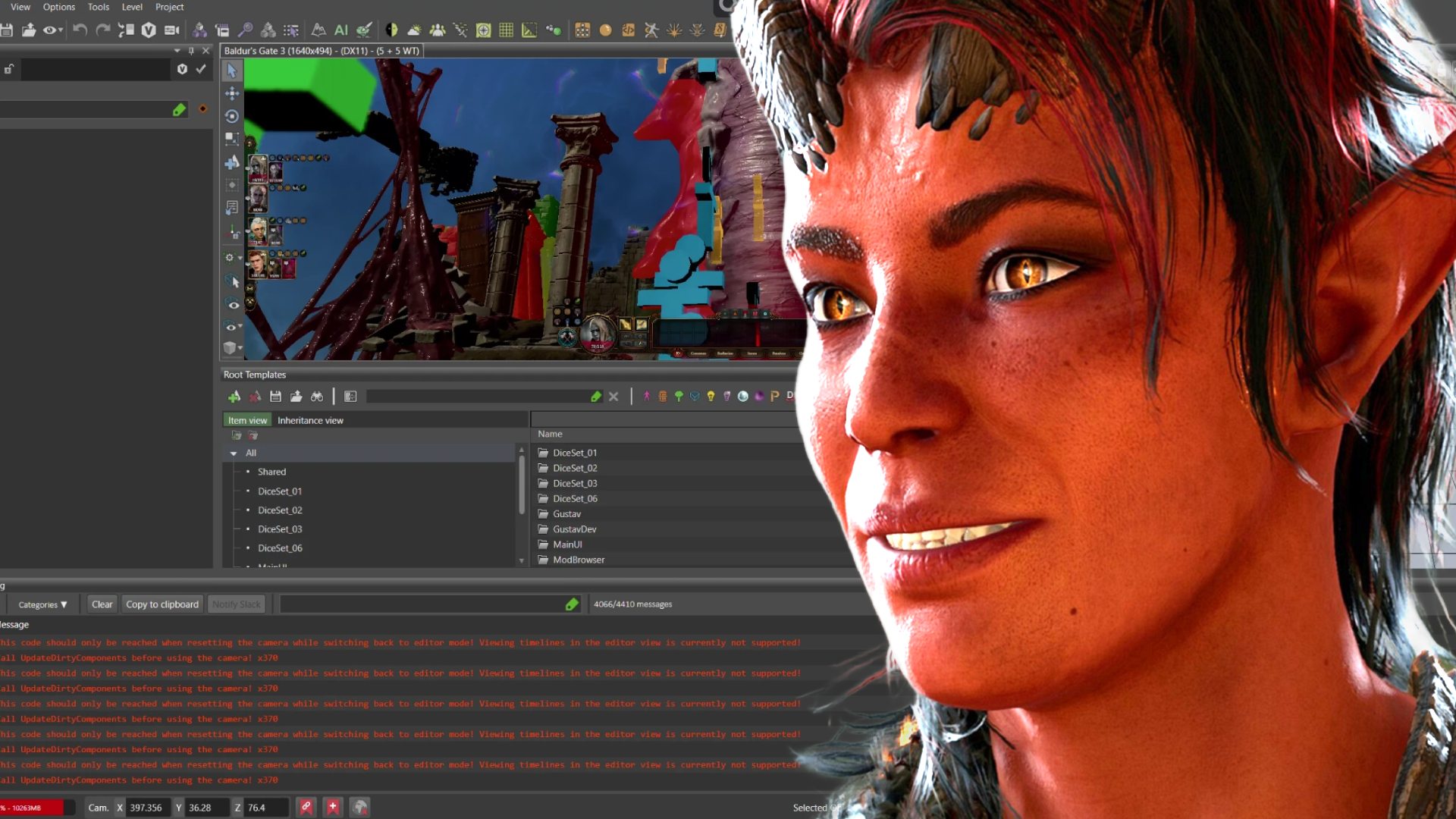Open the GustavDev folder in Name list

click(x=574, y=529)
